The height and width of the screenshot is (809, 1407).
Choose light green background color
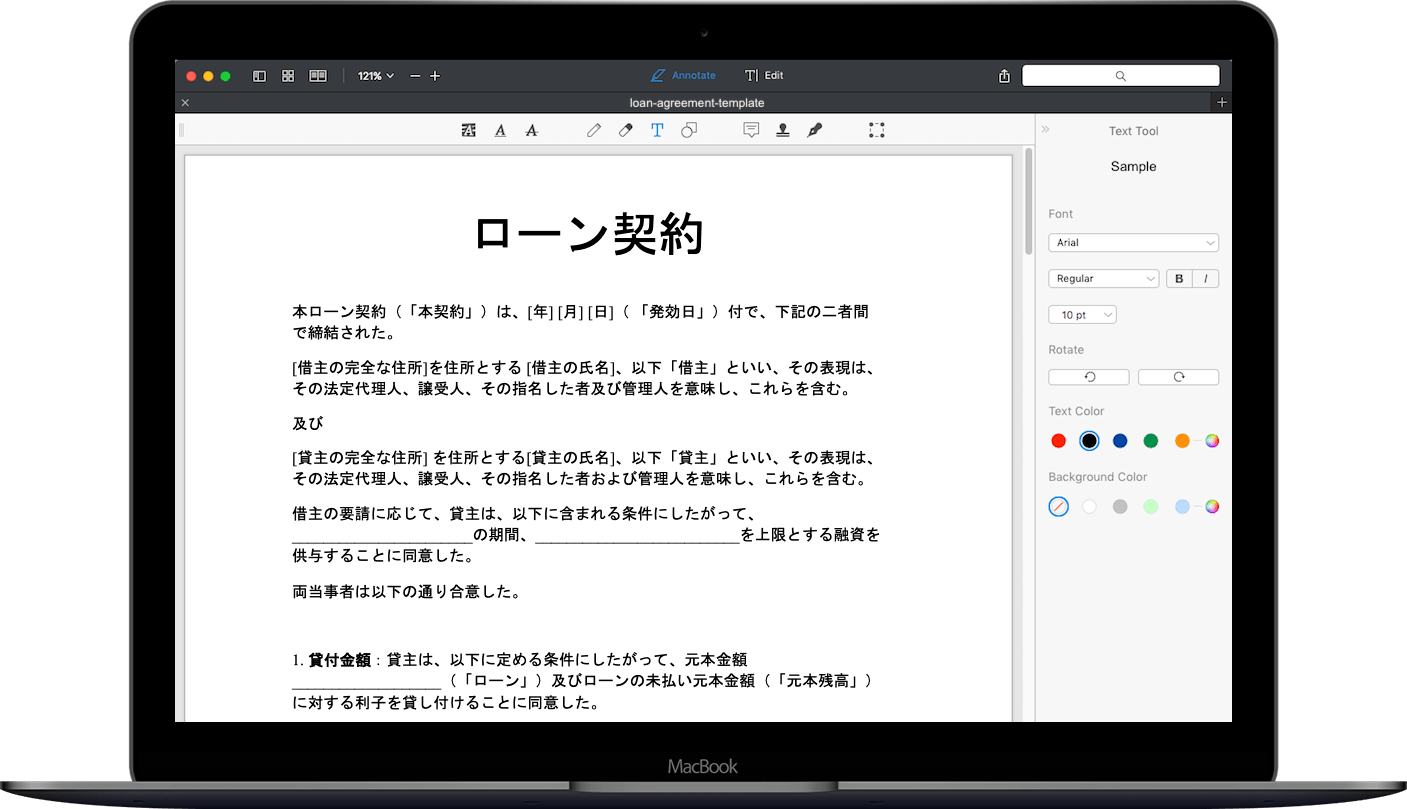(1151, 507)
